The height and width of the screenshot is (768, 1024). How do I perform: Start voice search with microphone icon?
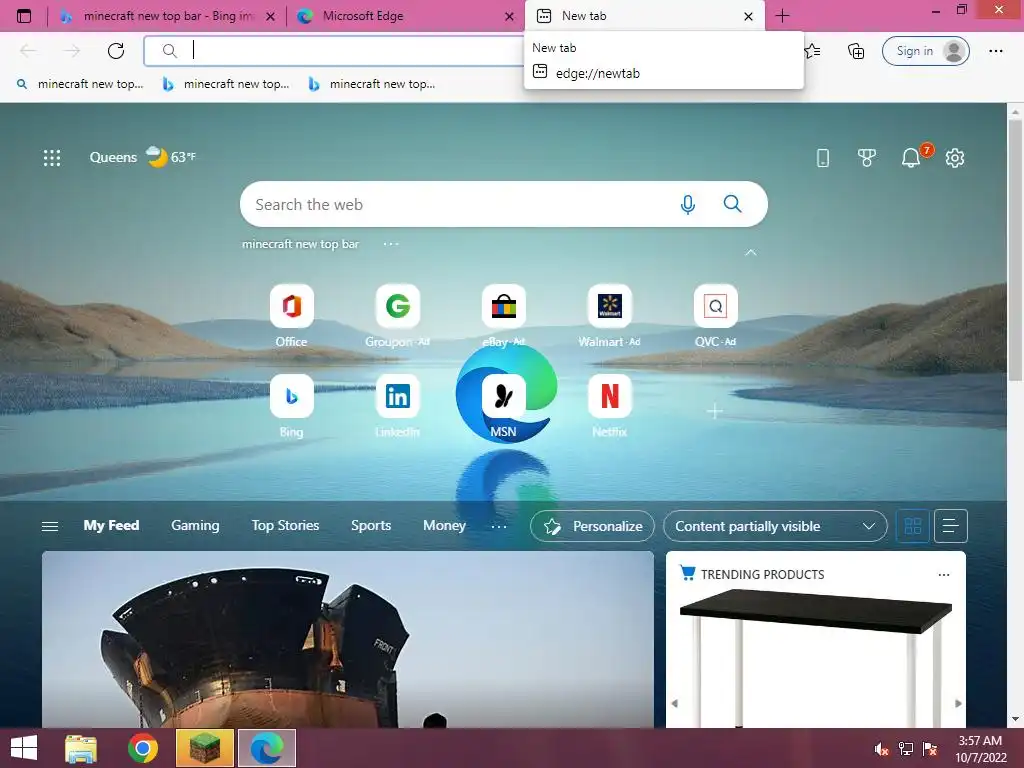[x=688, y=204]
